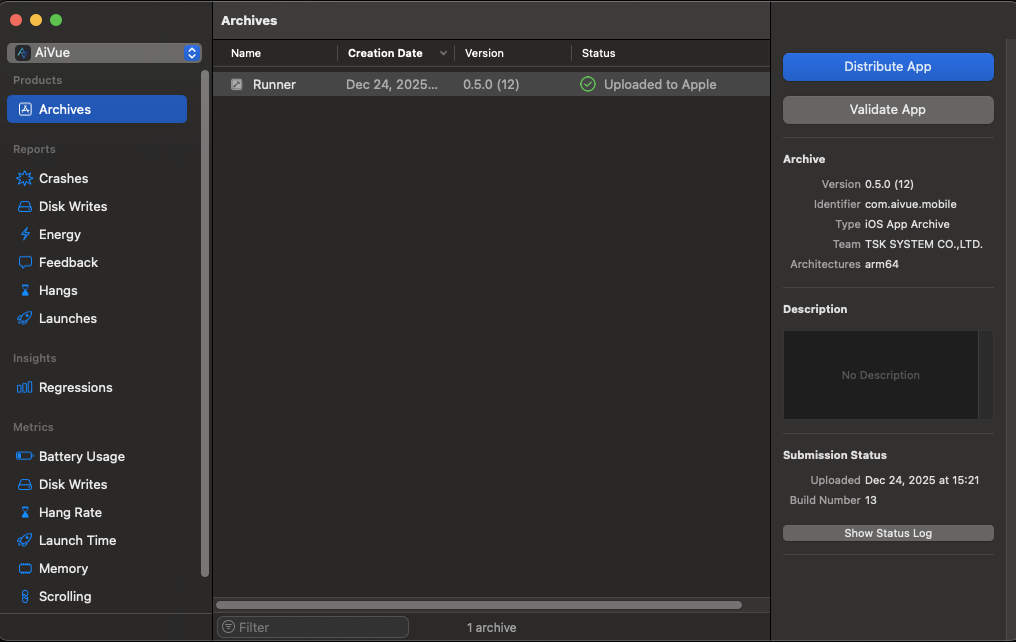Click the uploaded Dec 24, 2025 at 15:21 value

coord(921,480)
